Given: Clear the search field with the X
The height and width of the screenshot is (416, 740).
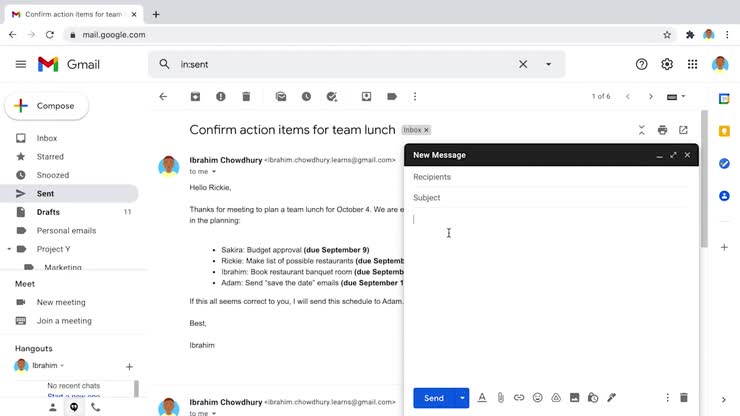Looking at the screenshot, I should pyautogui.click(x=523, y=64).
